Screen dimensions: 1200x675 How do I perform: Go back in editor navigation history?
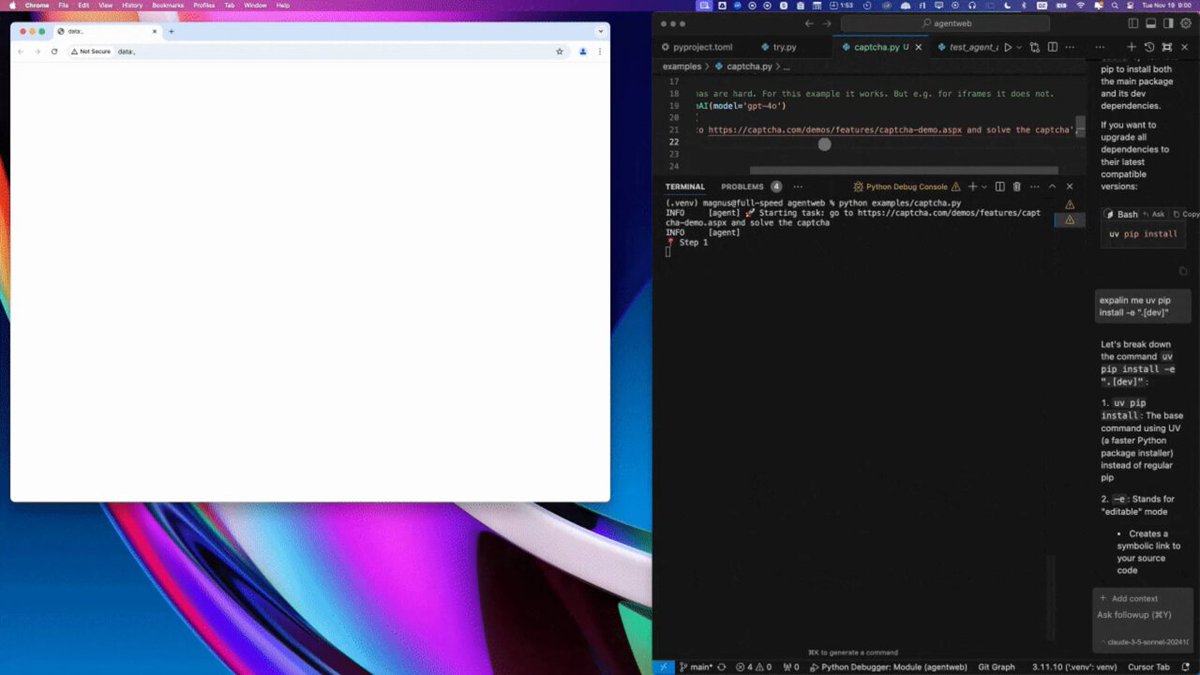pyautogui.click(x=809, y=23)
